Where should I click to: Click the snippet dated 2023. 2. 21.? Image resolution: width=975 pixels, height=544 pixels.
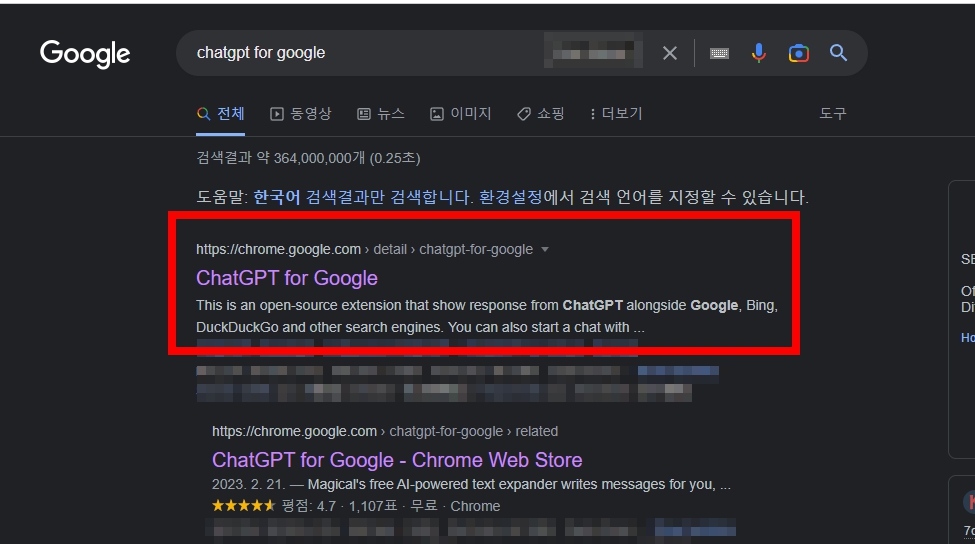click(471, 484)
